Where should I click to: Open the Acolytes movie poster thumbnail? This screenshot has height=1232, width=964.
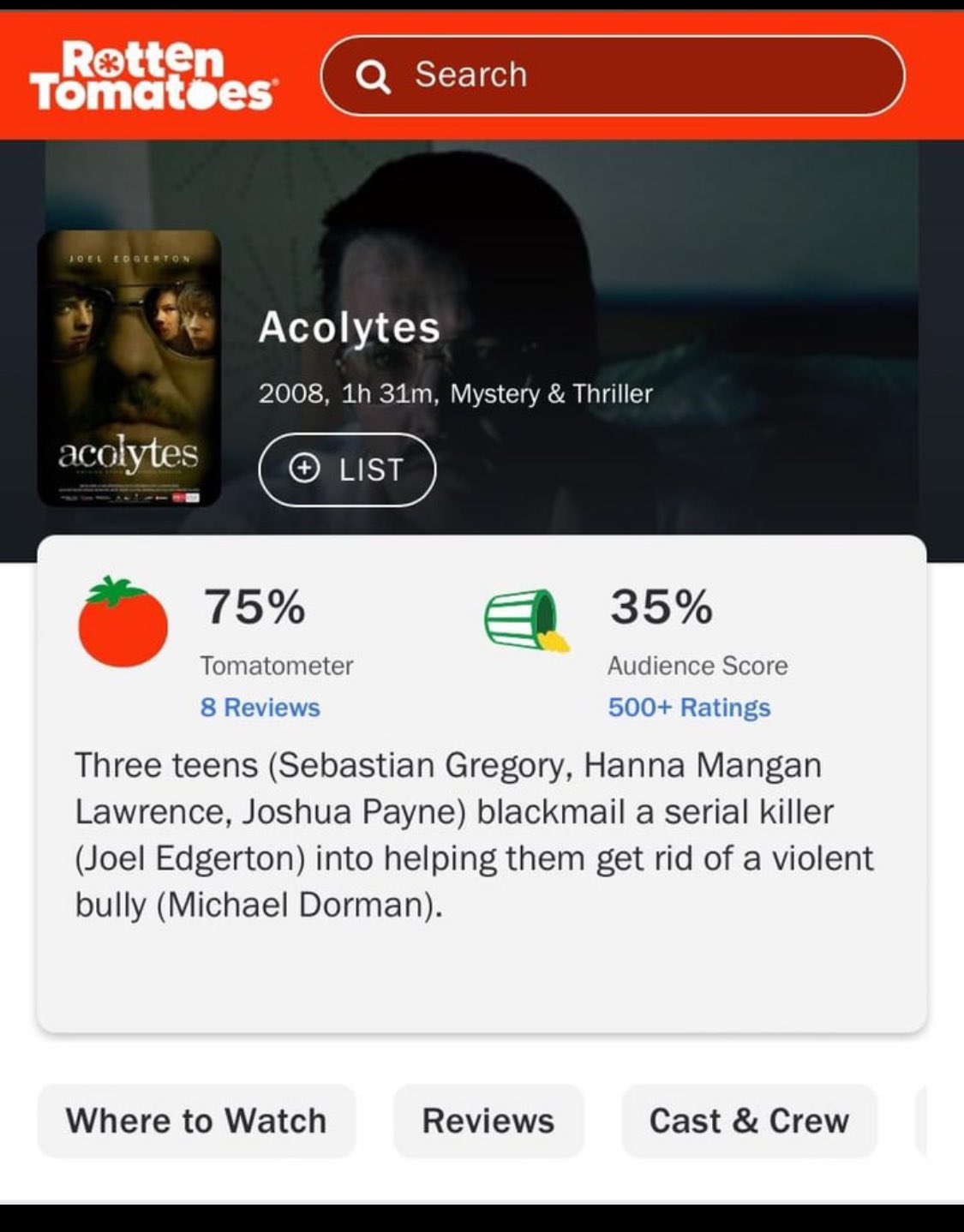click(x=129, y=368)
